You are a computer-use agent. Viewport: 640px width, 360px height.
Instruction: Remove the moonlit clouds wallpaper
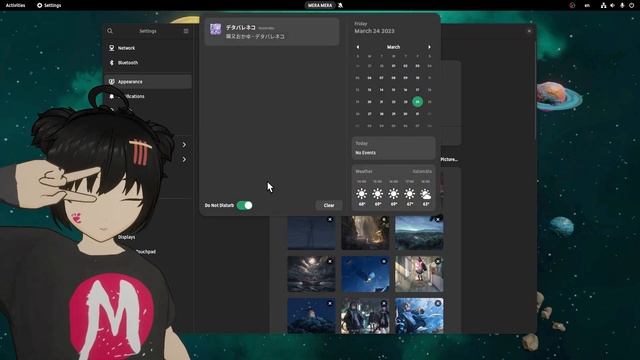[330, 261]
